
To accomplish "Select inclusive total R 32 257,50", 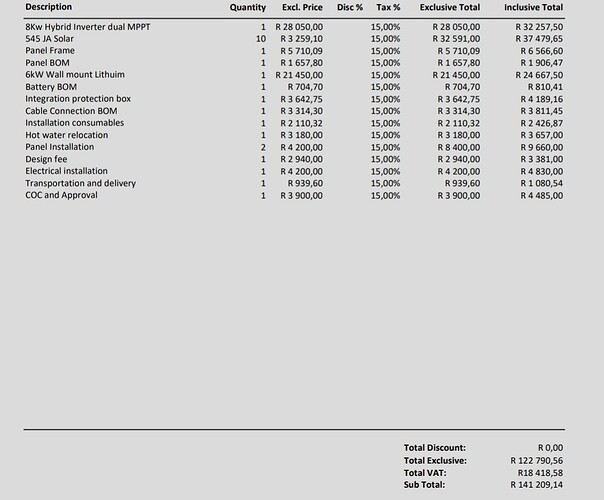I will point(539,27).
